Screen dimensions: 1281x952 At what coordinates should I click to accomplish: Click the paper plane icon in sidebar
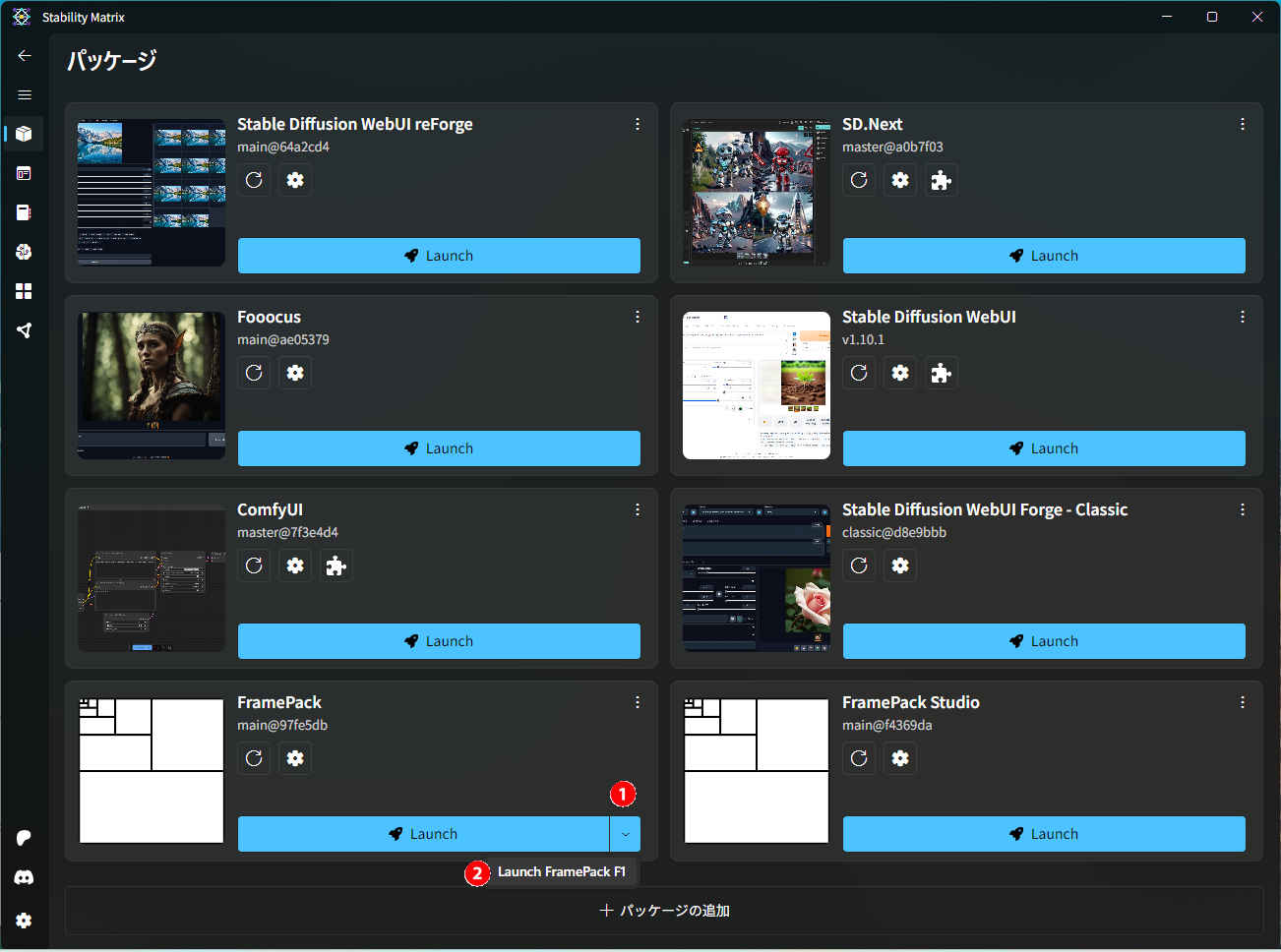point(24,330)
